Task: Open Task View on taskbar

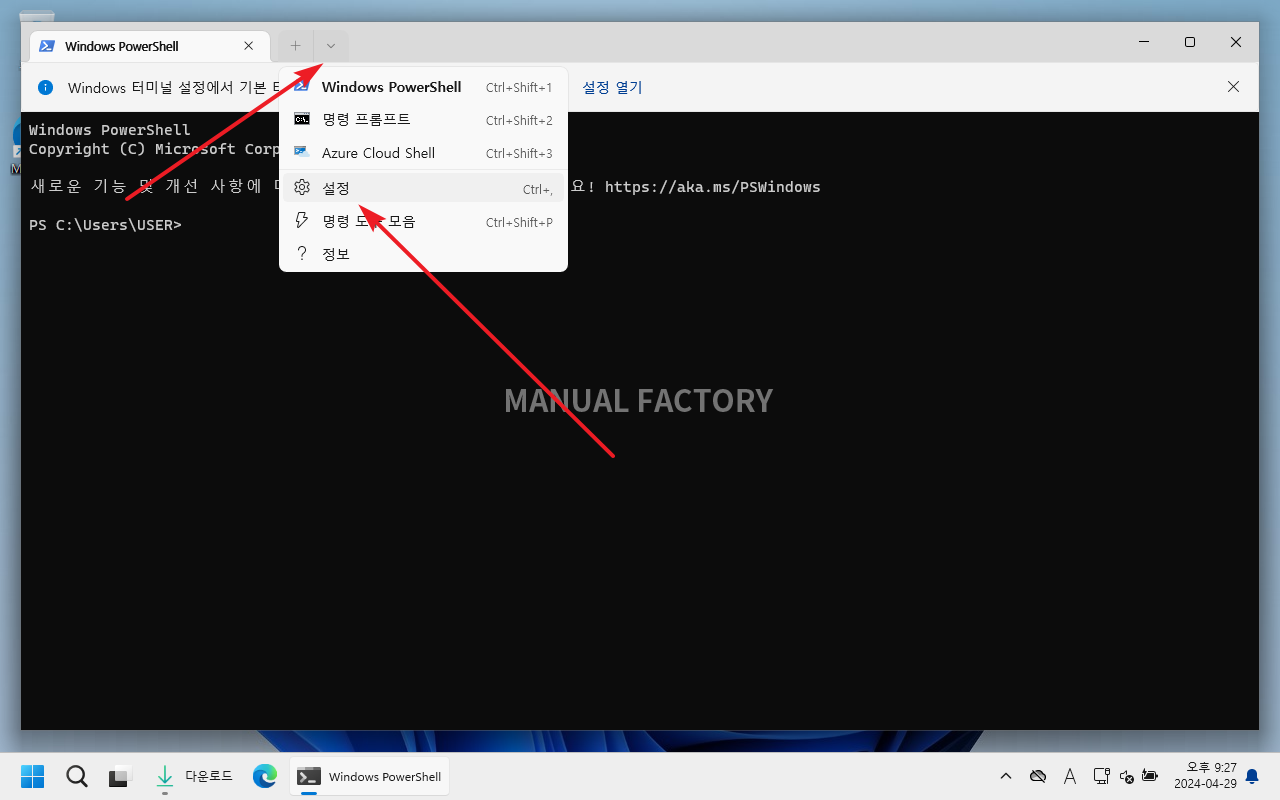Action: [121, 776]
